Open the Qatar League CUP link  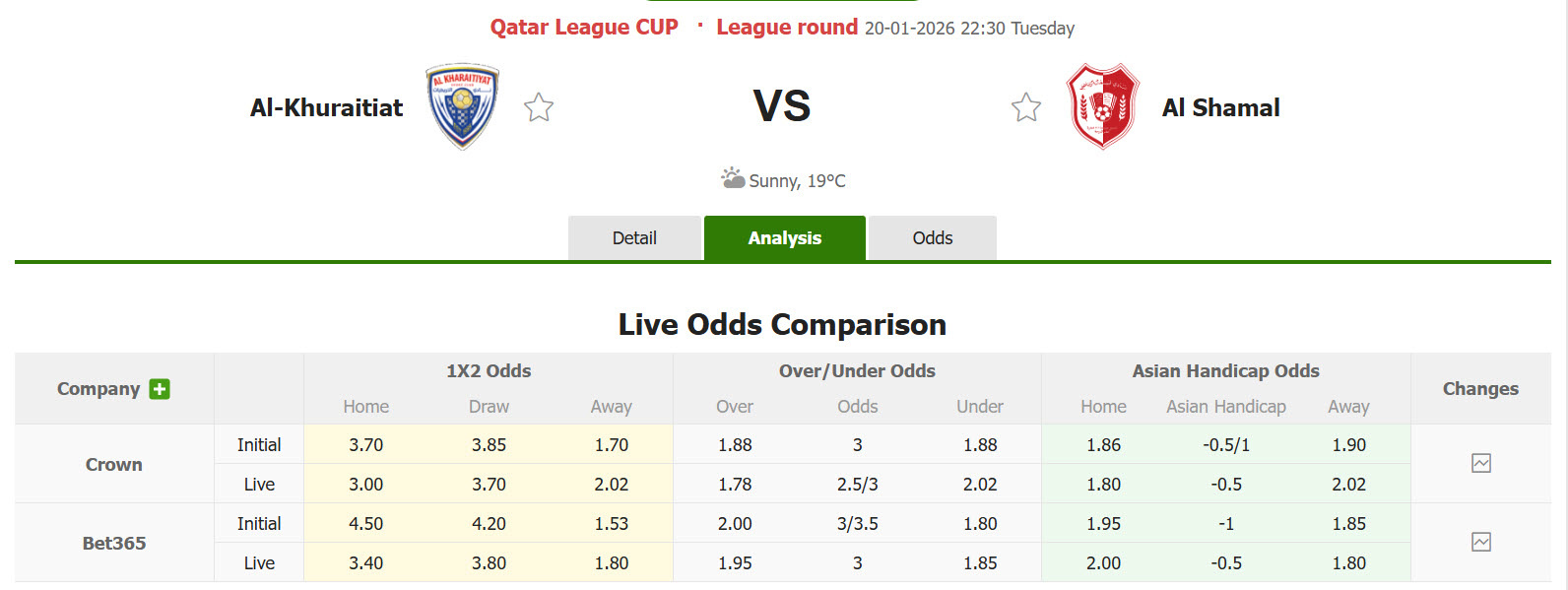pyautogui.click(x=583, y=27)
